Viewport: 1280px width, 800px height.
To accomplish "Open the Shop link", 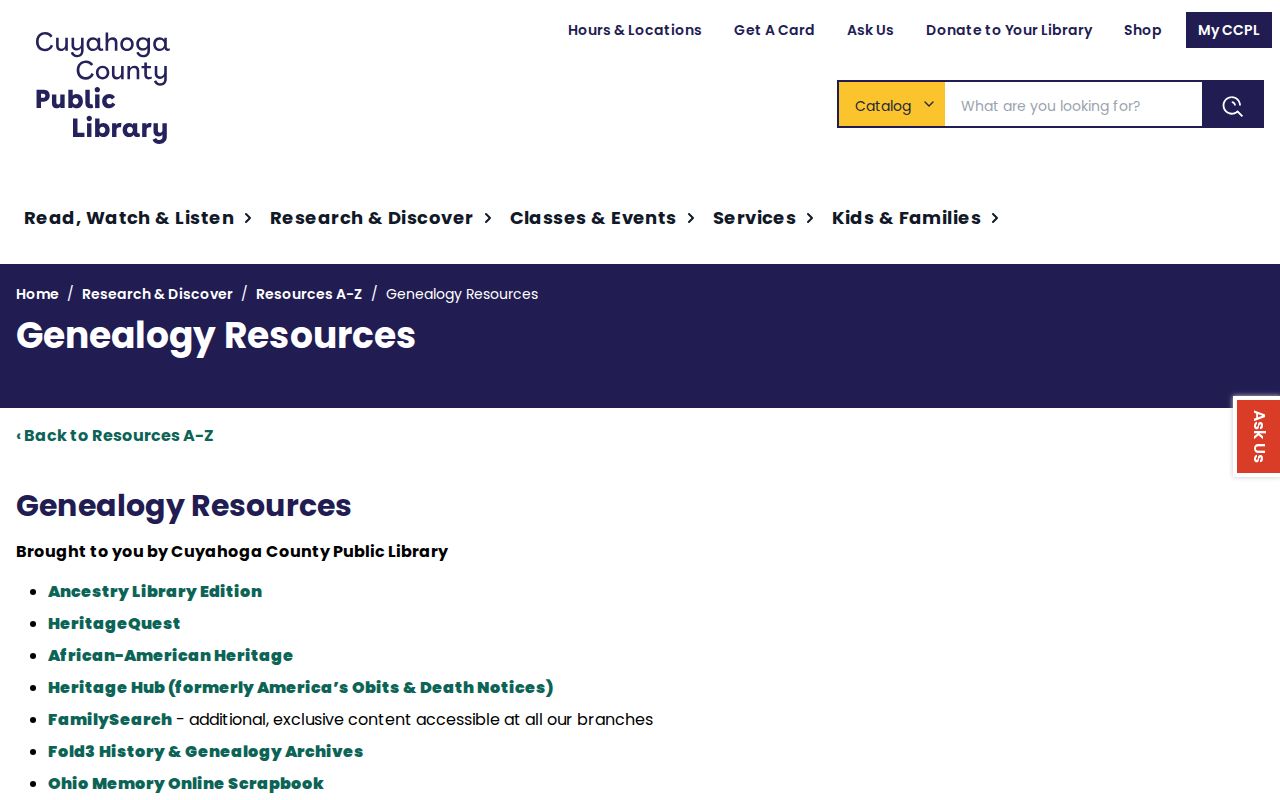I will 1142,30.
